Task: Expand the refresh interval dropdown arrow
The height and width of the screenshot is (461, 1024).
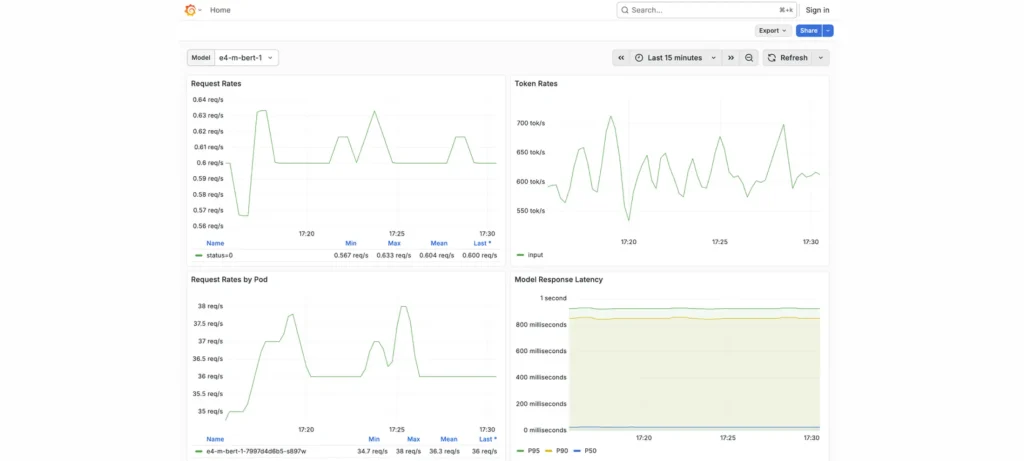Action: (x=821, y=58)
